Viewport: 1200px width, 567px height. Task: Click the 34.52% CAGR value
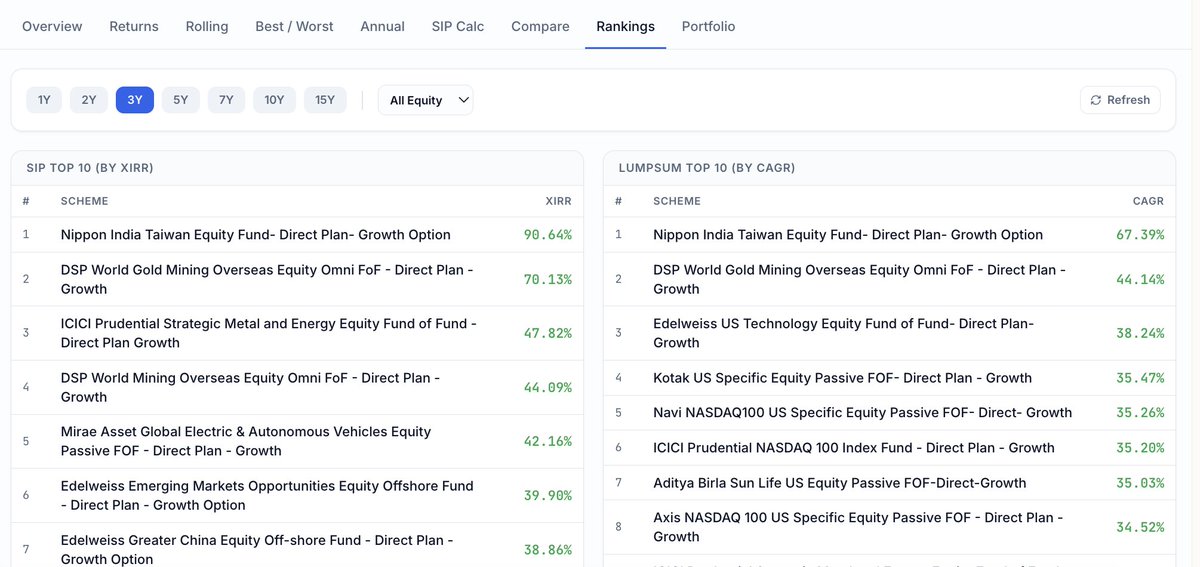(1140, 527)
